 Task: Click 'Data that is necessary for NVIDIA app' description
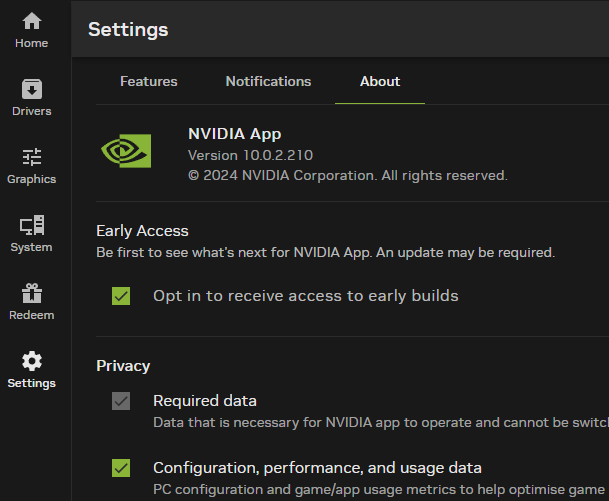tap(381, 423)
